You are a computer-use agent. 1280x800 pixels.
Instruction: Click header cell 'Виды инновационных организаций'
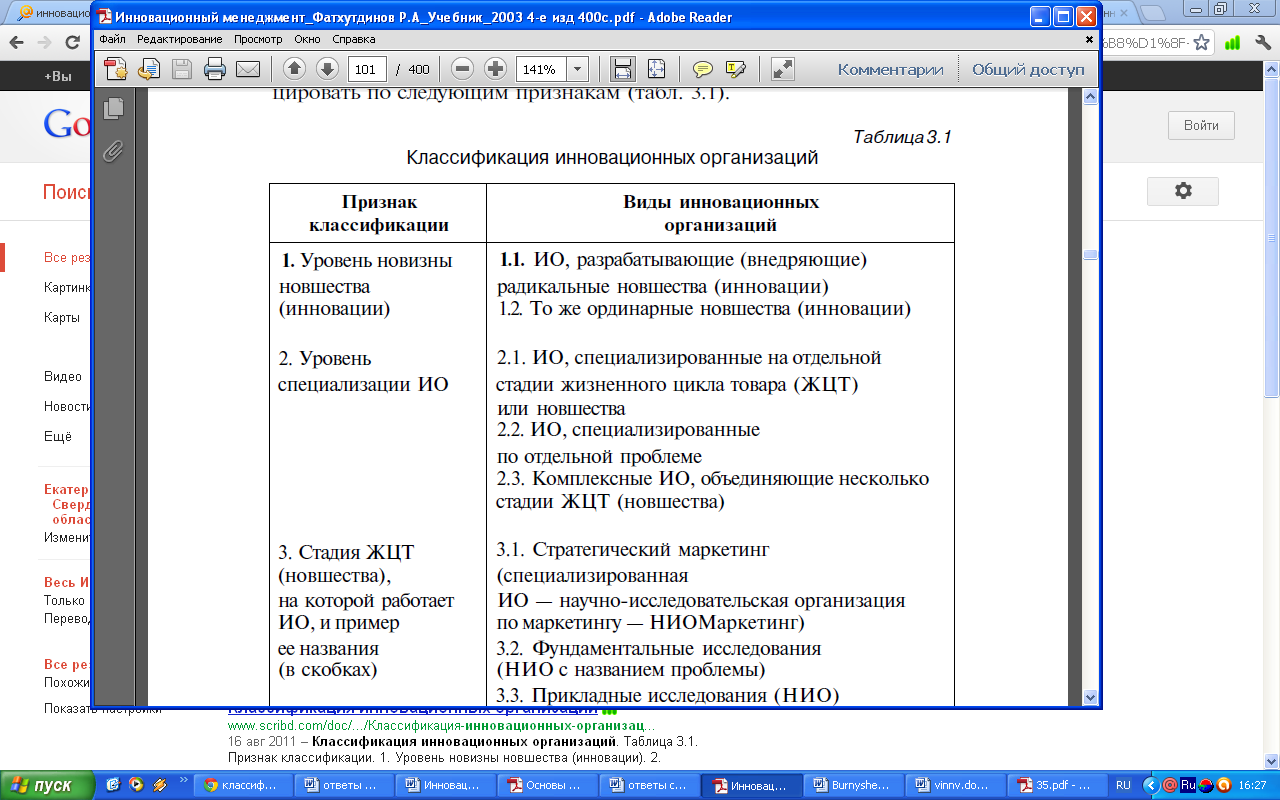[x=721, y=214]
